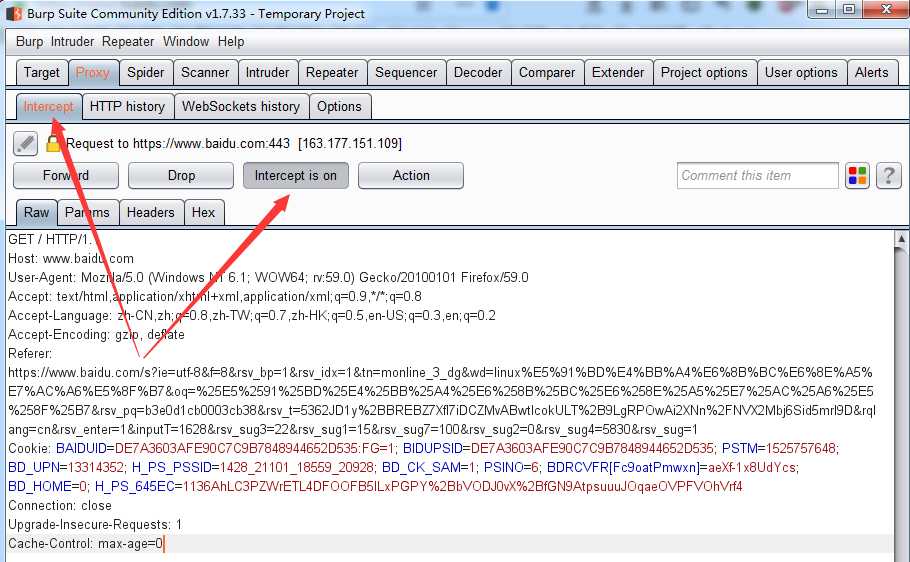This screenshot has height=562, width=910.
Task: Open the WebSockets history sub-tab
Action: click(241, 107)
